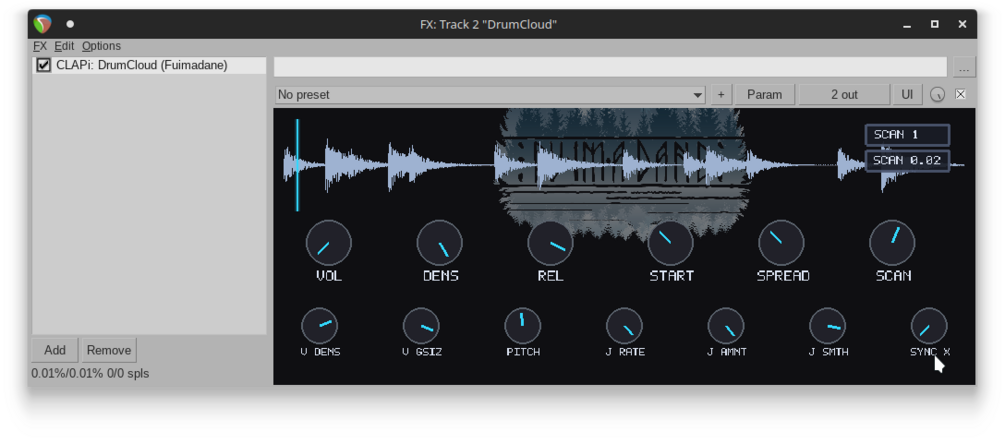Click the REAPER logo in title bar
1005x444 pixels.
tap(42, 24)
